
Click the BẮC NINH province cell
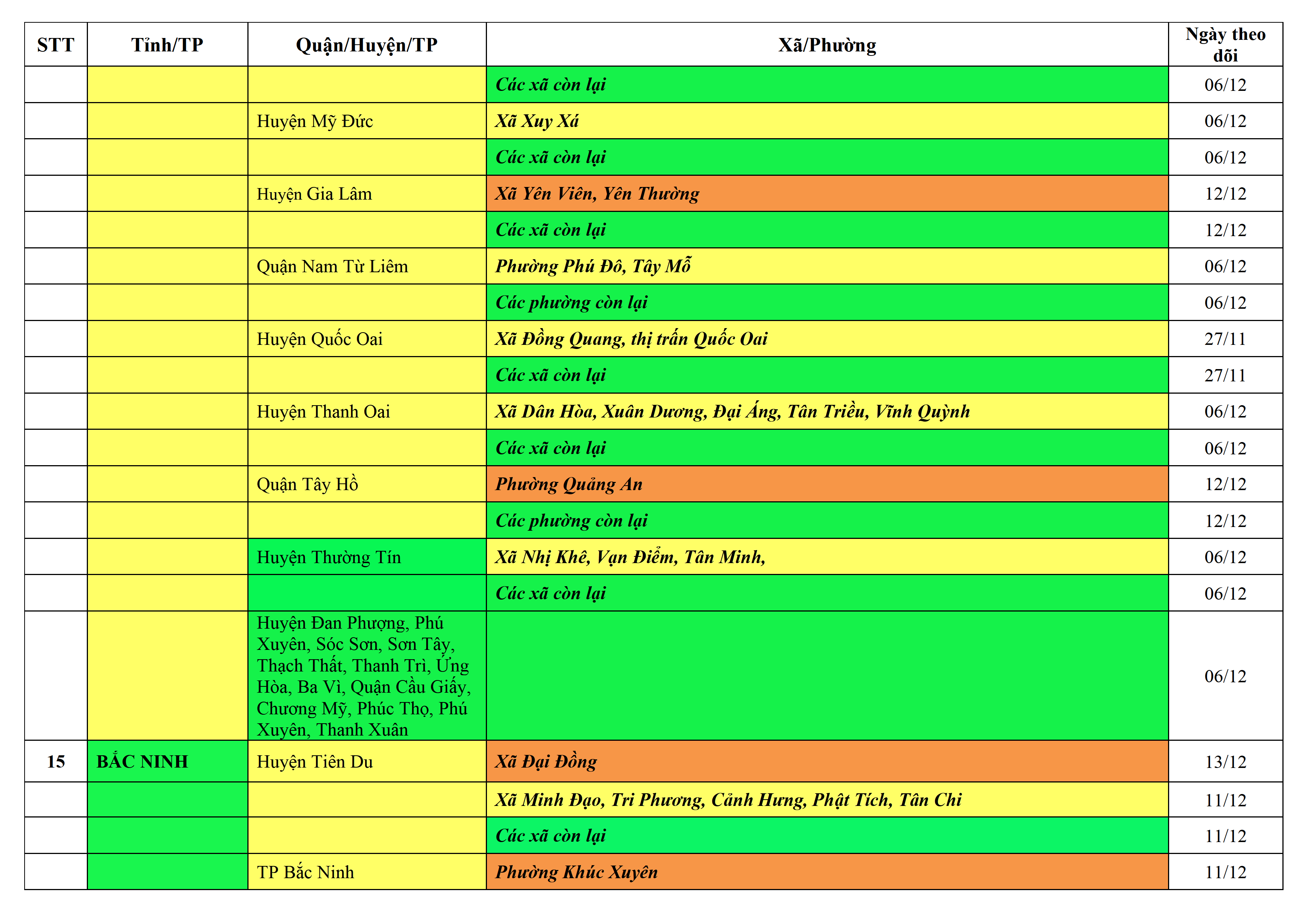[142, 761]
